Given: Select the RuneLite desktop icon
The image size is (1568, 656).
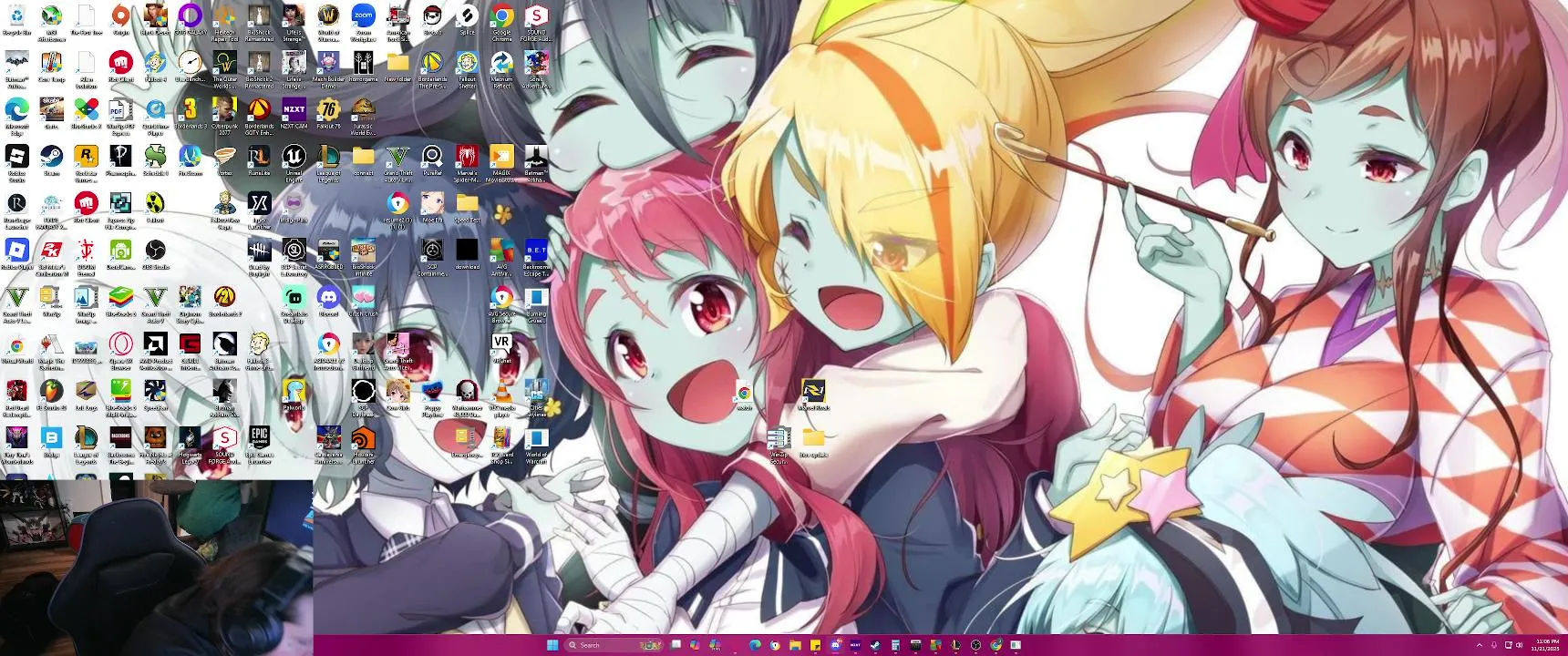Looking at the screenshot, I should (x=259, y=160).
